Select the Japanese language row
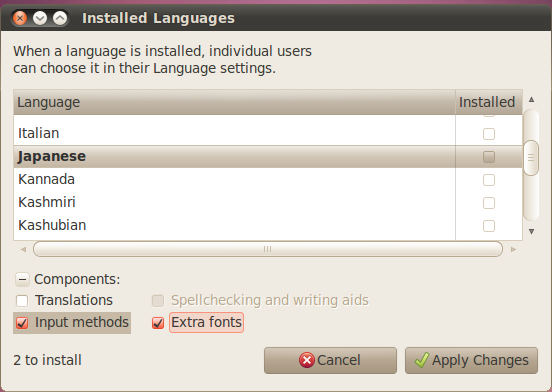This screenshot has width=552, height=392. [x=268, y=156]
